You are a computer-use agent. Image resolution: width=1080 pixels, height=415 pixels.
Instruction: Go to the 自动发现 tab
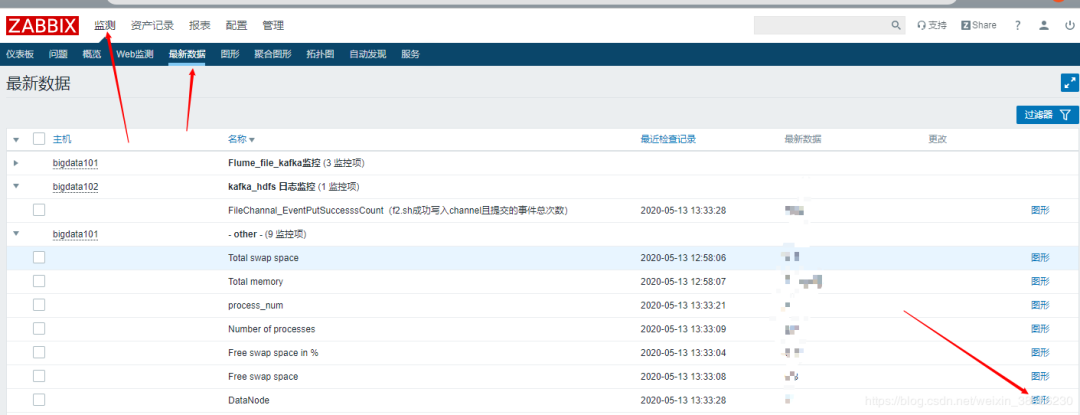[x=368, y=54]
